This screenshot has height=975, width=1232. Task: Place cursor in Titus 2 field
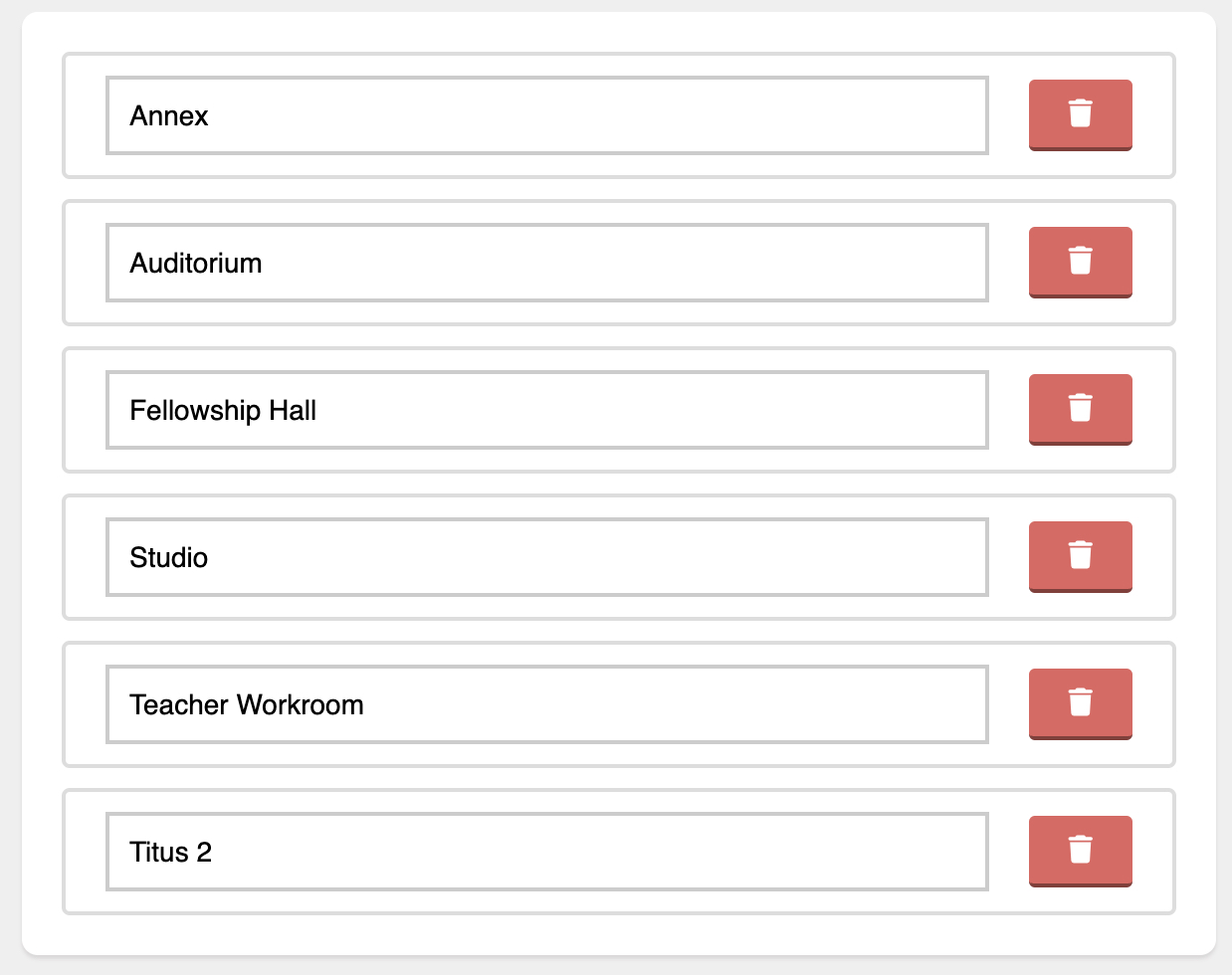[547, 852]
